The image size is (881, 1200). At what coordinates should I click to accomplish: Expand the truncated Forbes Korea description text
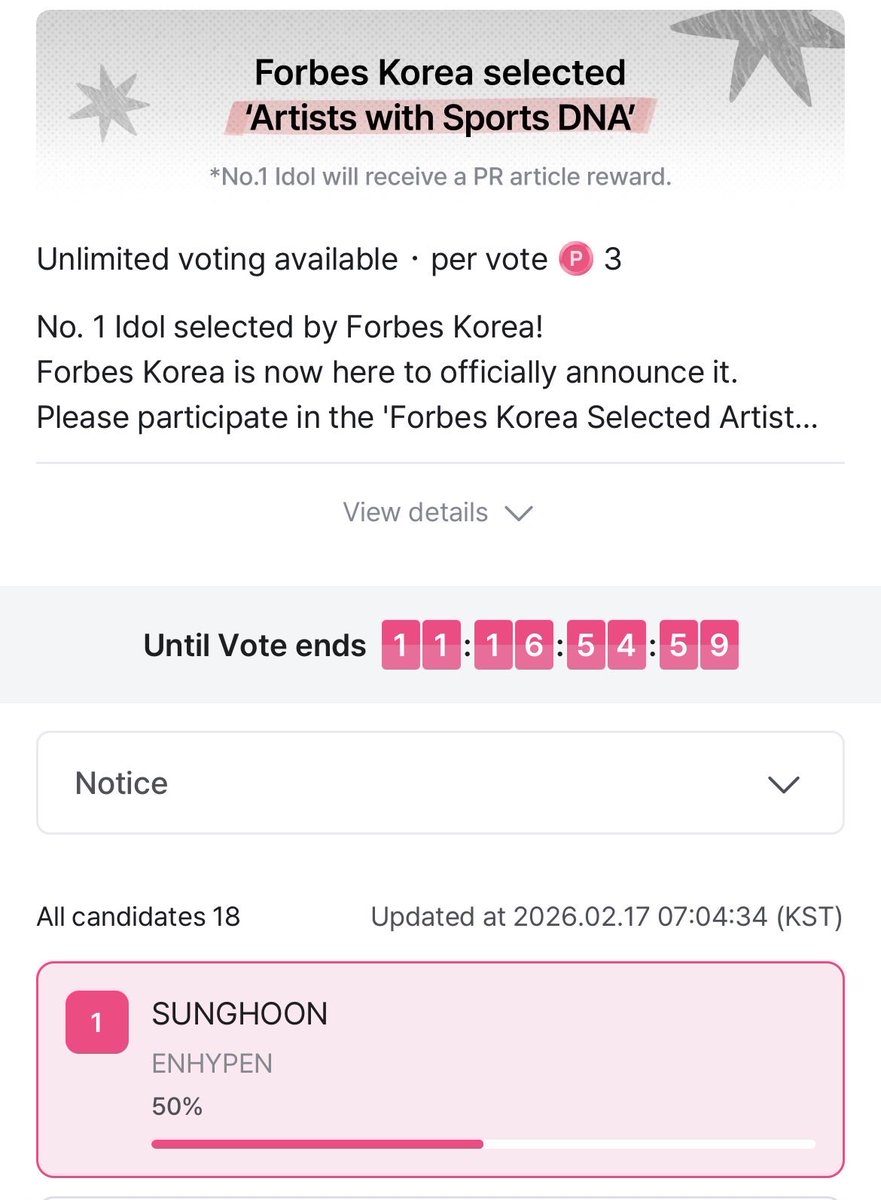click(x=427, y=417)
